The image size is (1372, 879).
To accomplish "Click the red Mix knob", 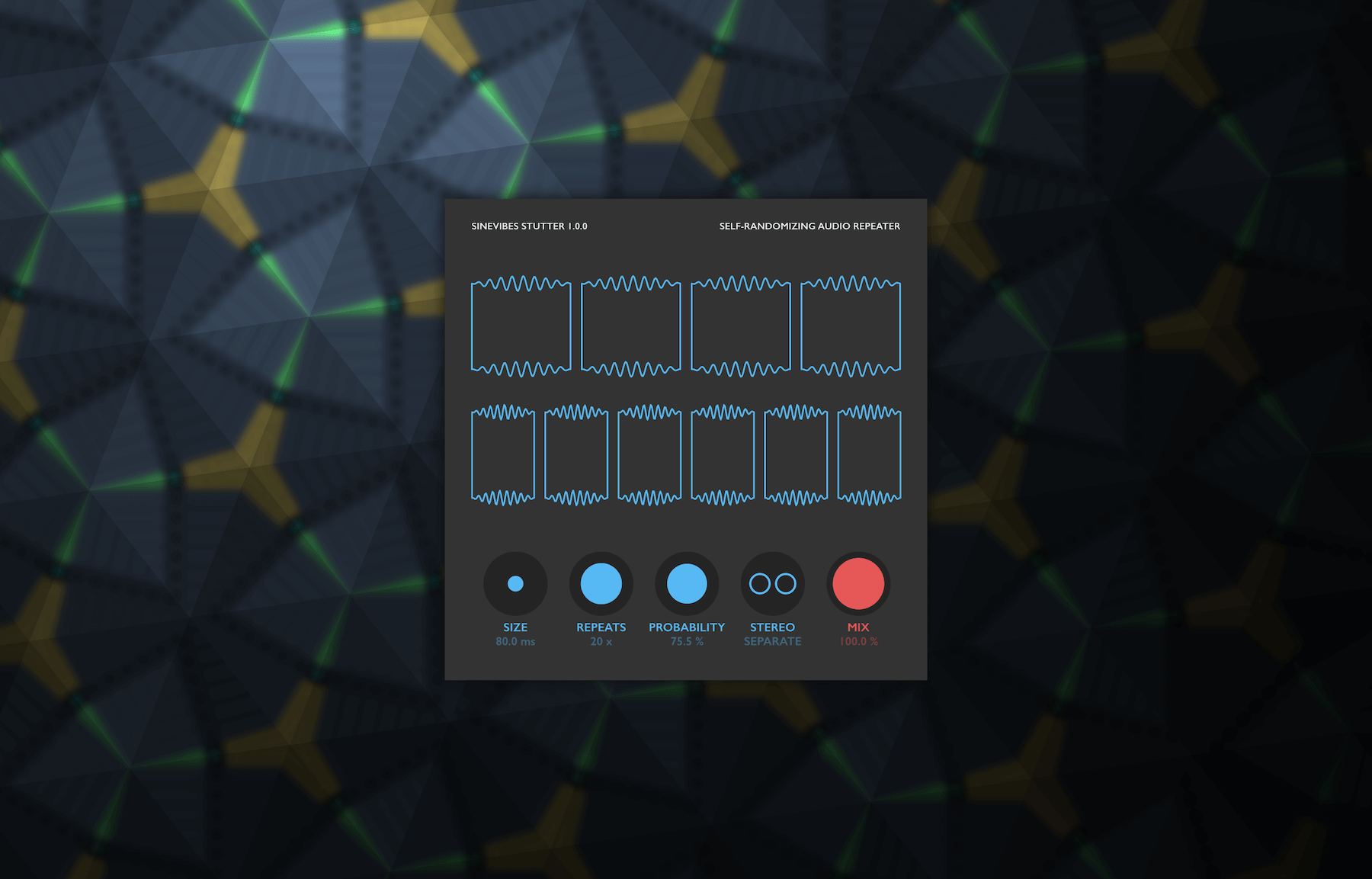I will (858, 584).
